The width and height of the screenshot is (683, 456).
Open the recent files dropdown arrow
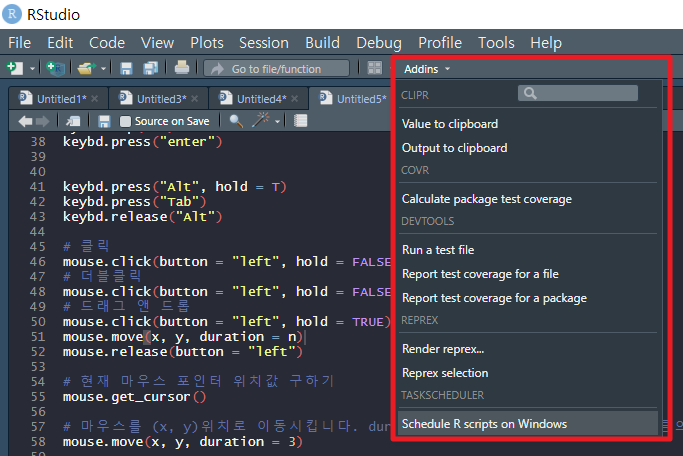(103, 69)
